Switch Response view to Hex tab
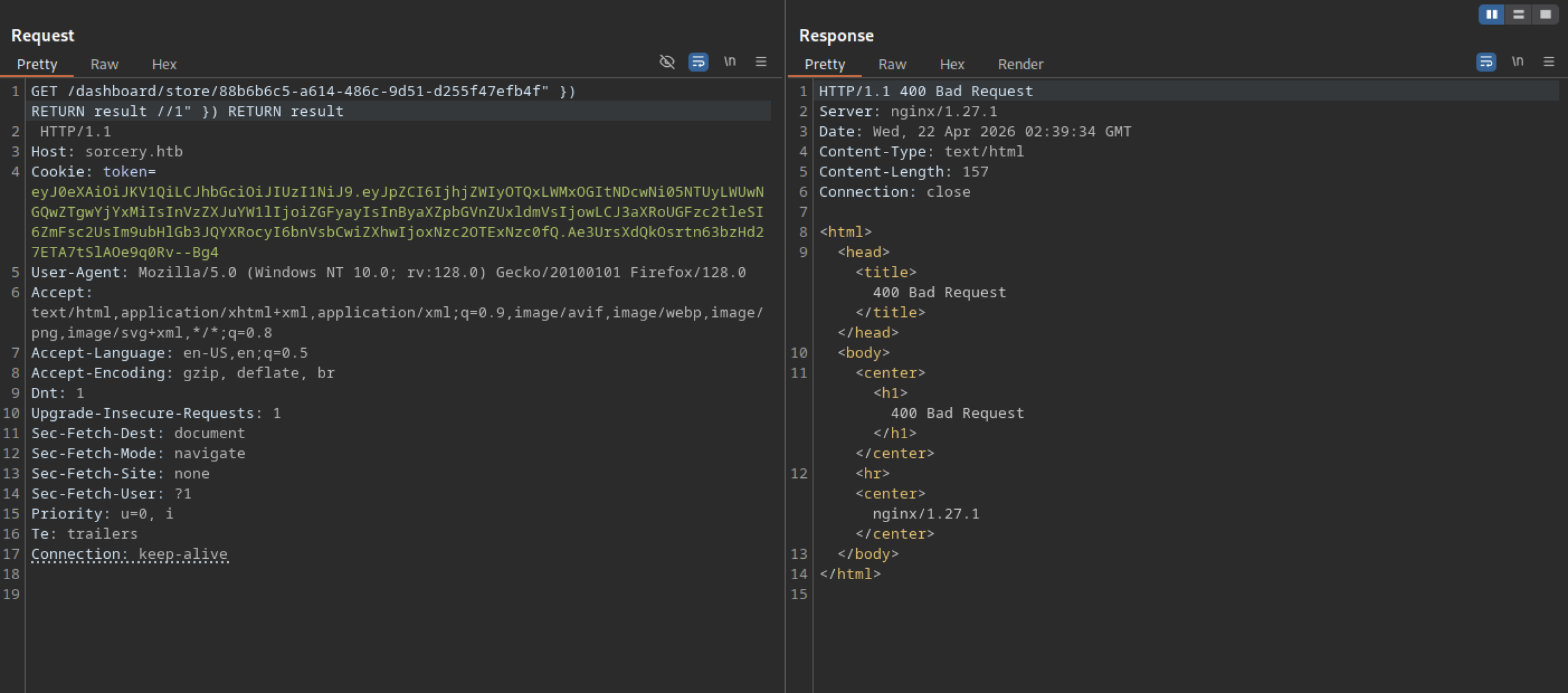Viewport: 1568px width, 693px height. pyautogui.click(x=952, y=64)
